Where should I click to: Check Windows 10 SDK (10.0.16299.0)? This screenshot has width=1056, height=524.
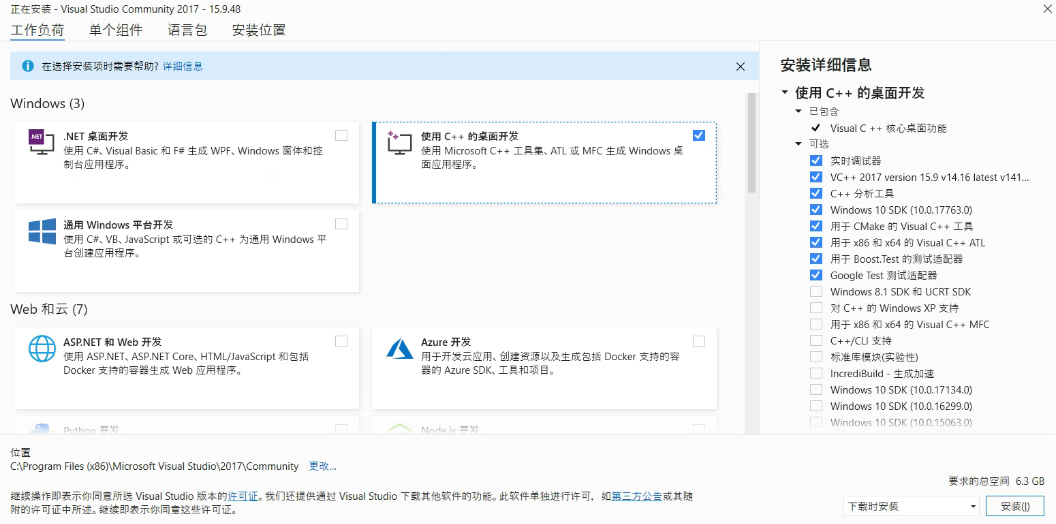(x=816, y=406)
